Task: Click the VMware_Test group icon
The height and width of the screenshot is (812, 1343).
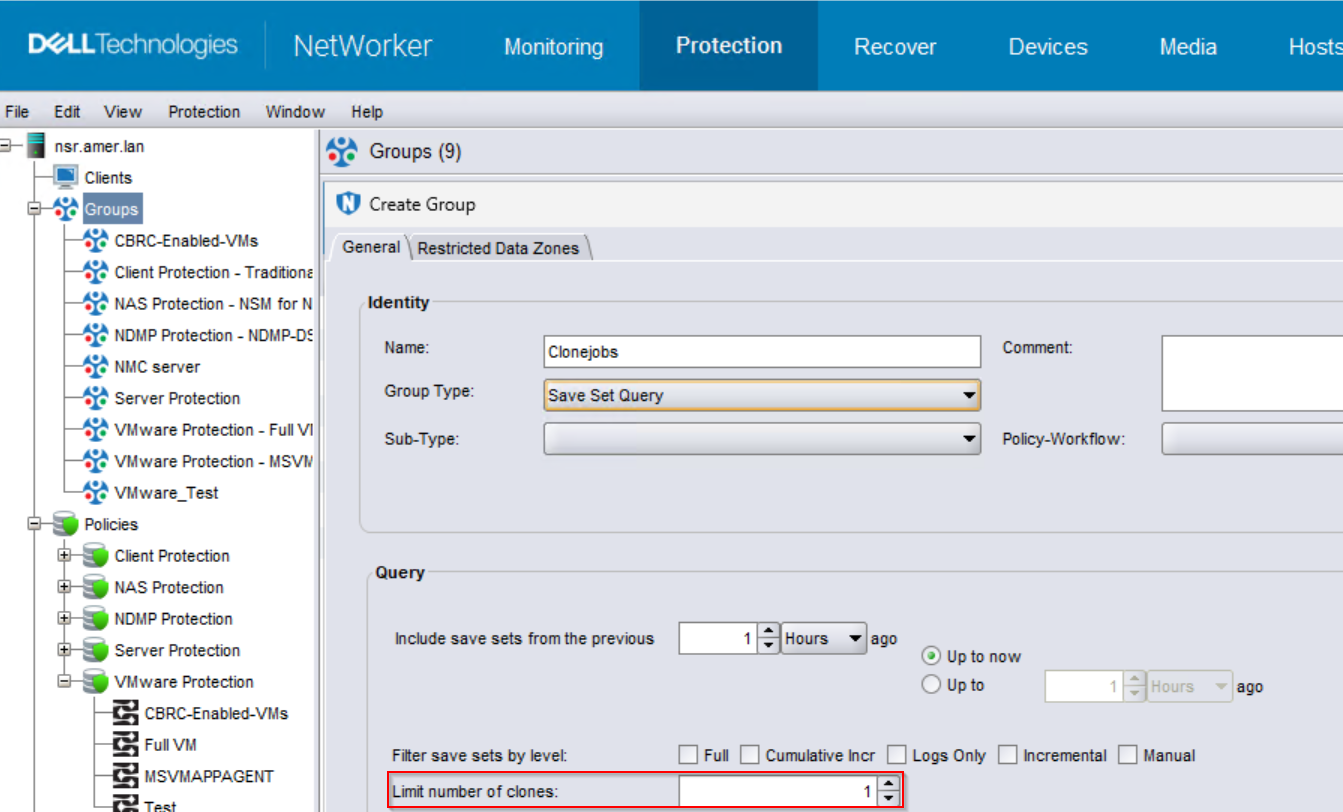Action: tap(96, 492)
